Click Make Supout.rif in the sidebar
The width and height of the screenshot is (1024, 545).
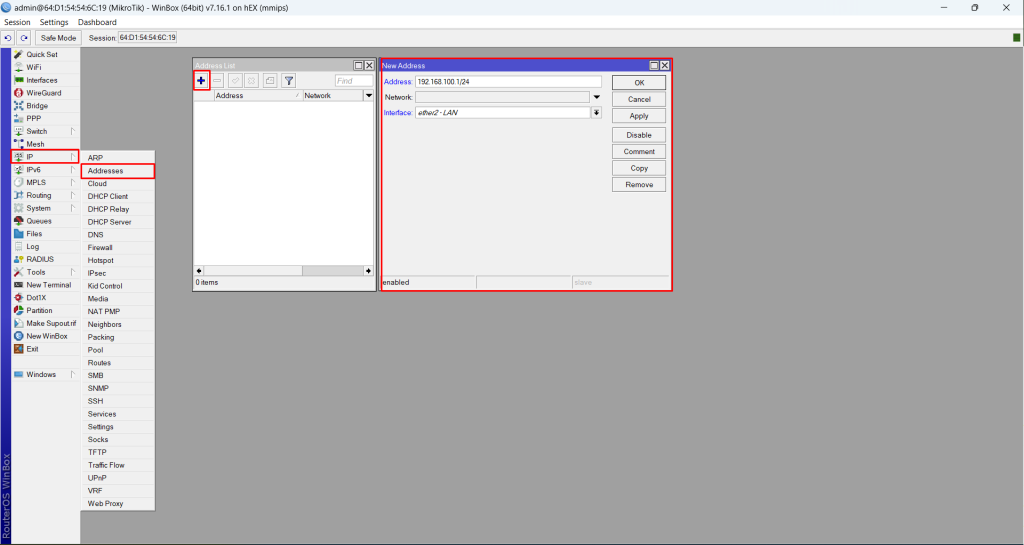51,324
